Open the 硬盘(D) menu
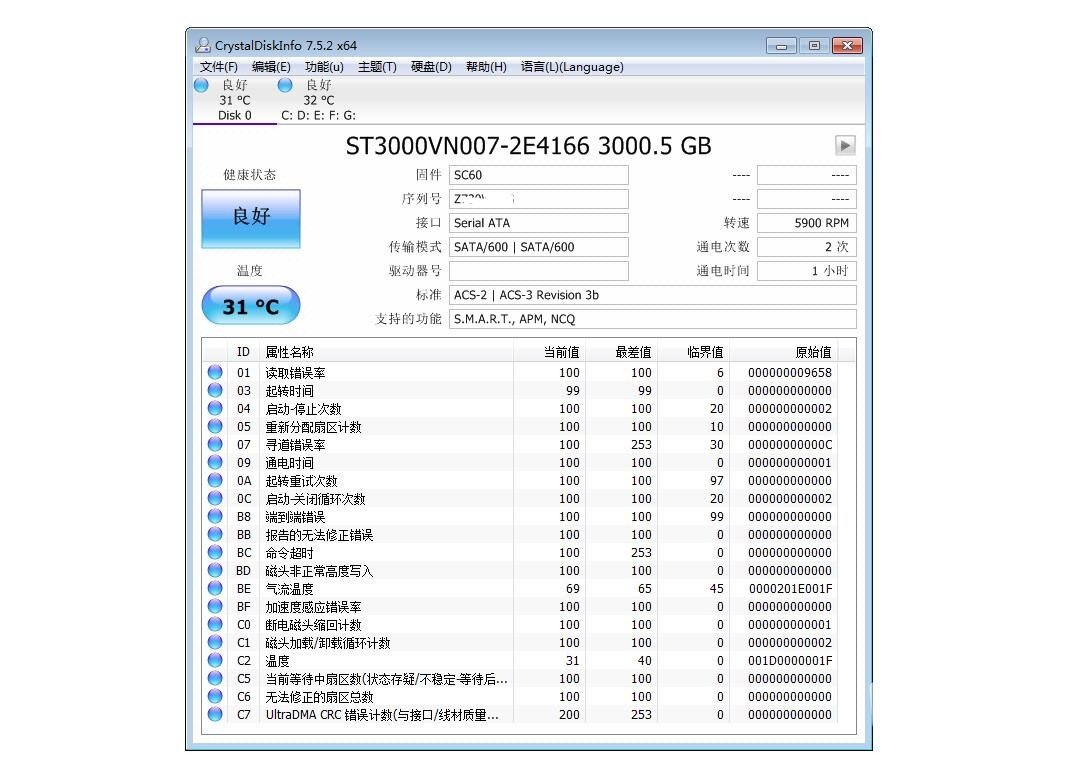 pos(431,67)
